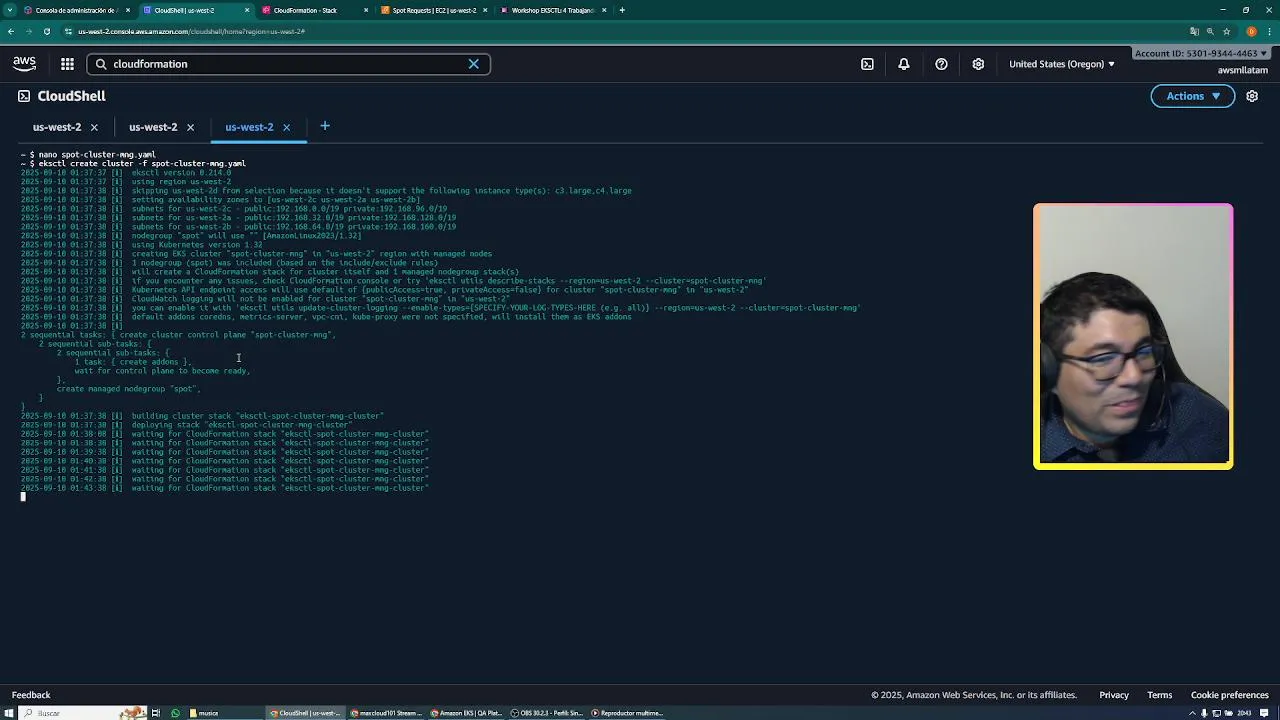Screen dimensions: 1280x720
Task: Close the CloudFormation - Stack browser tab
Action: [366, 10]
